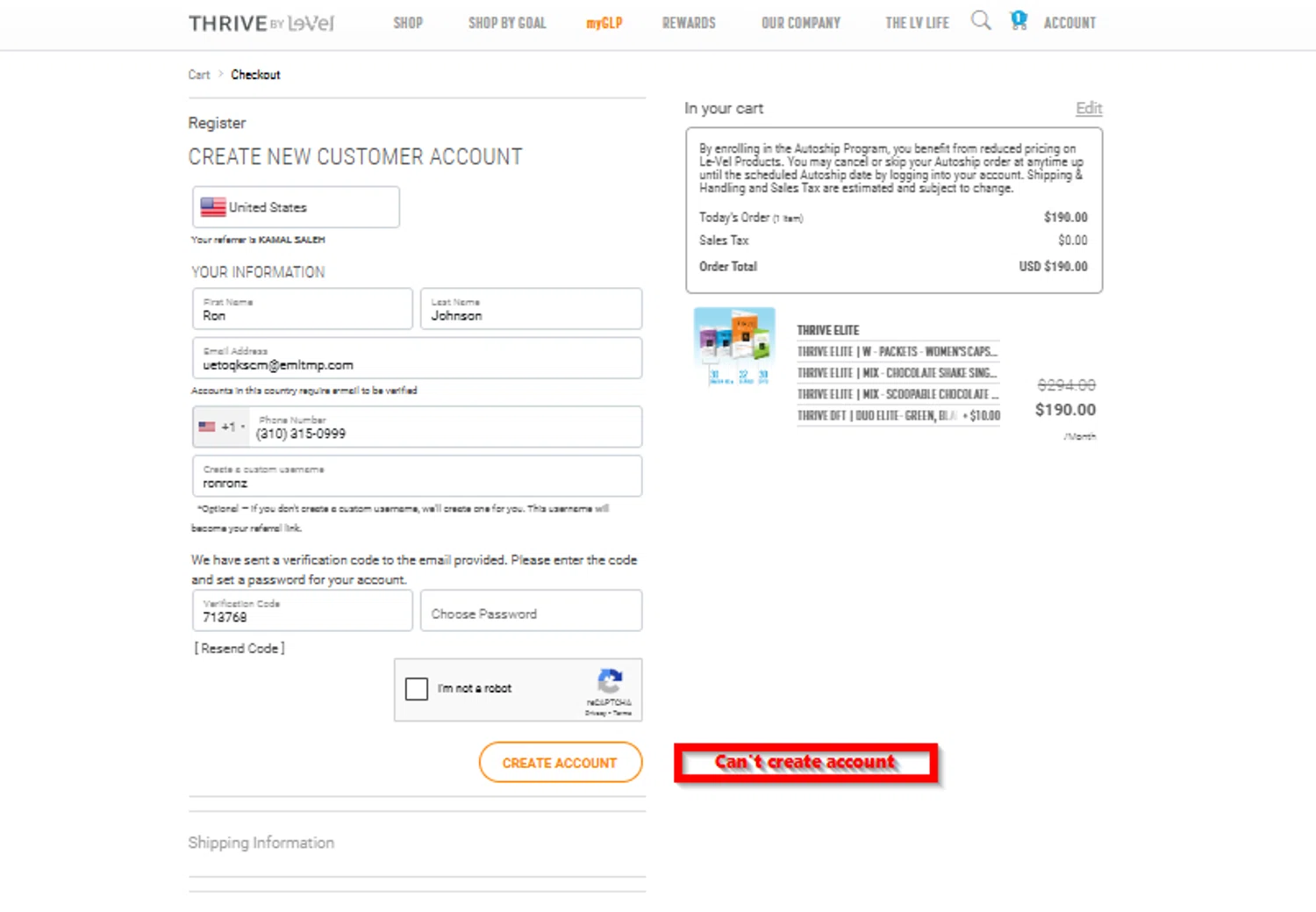Click the Scoopable Chocolate line item
The image size is (1316, 912).
(x=898, y=394)
